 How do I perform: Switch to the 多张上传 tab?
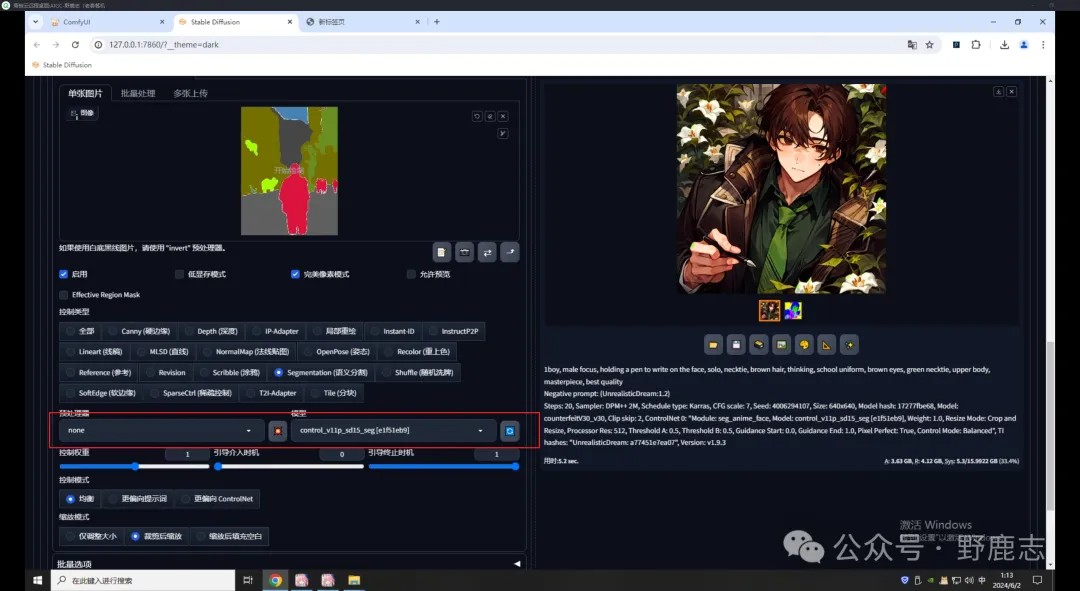point(190,94)
